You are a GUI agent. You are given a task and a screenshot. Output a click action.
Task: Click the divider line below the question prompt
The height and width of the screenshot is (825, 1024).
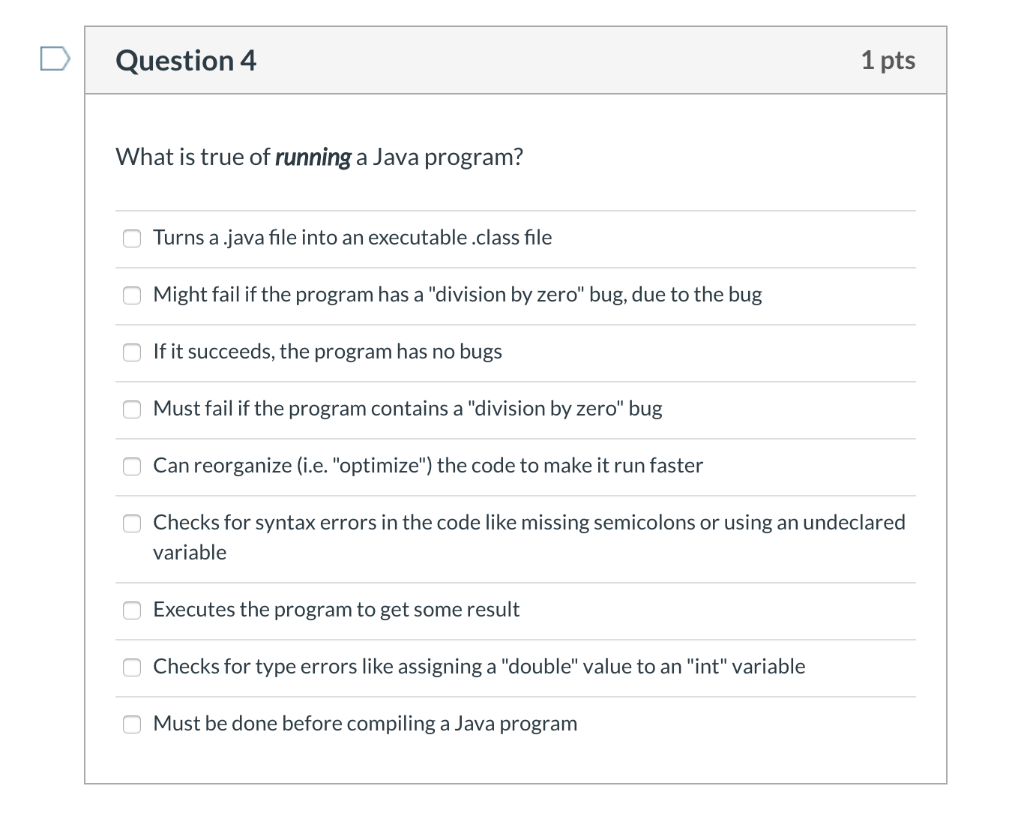(516, 210)
